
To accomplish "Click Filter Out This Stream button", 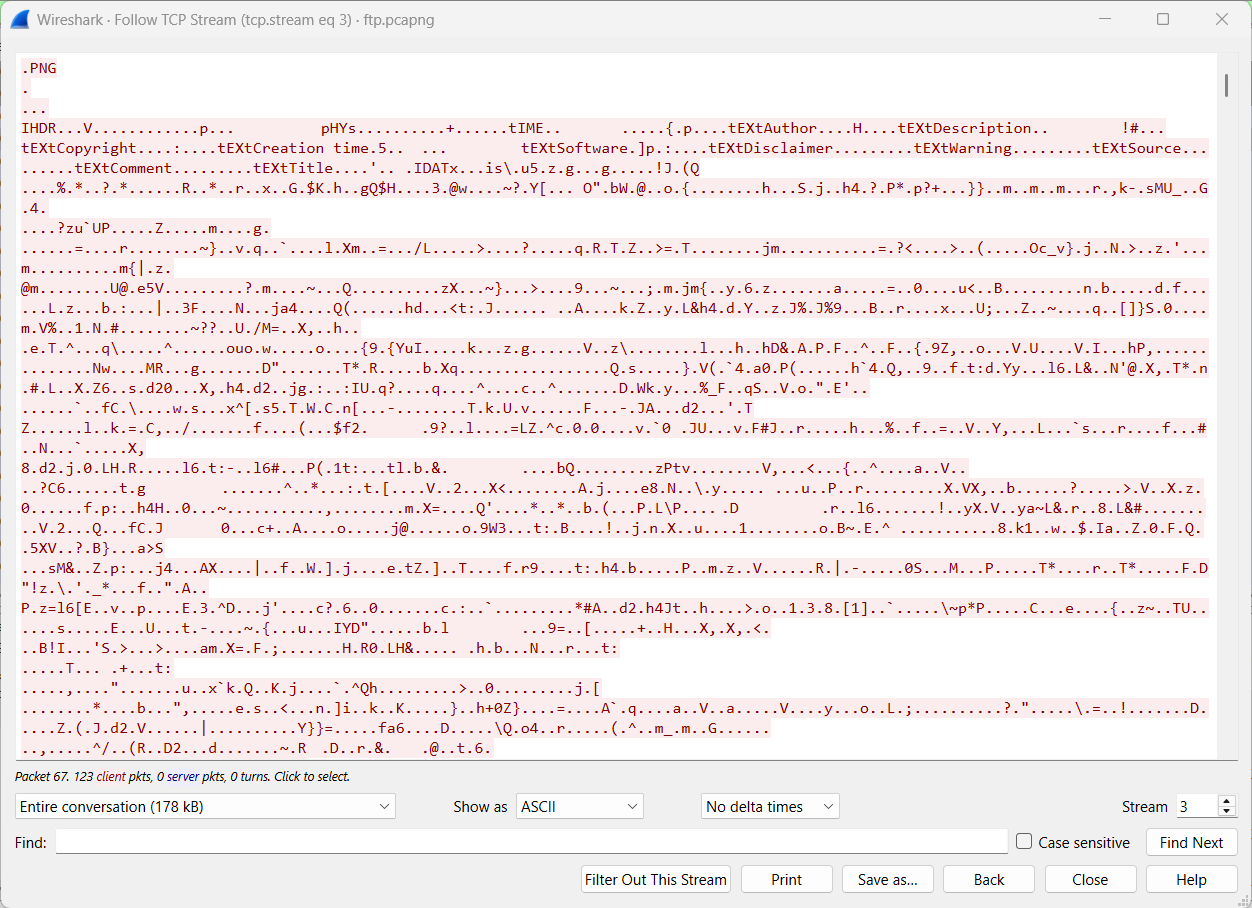I will tap(655, 880).
